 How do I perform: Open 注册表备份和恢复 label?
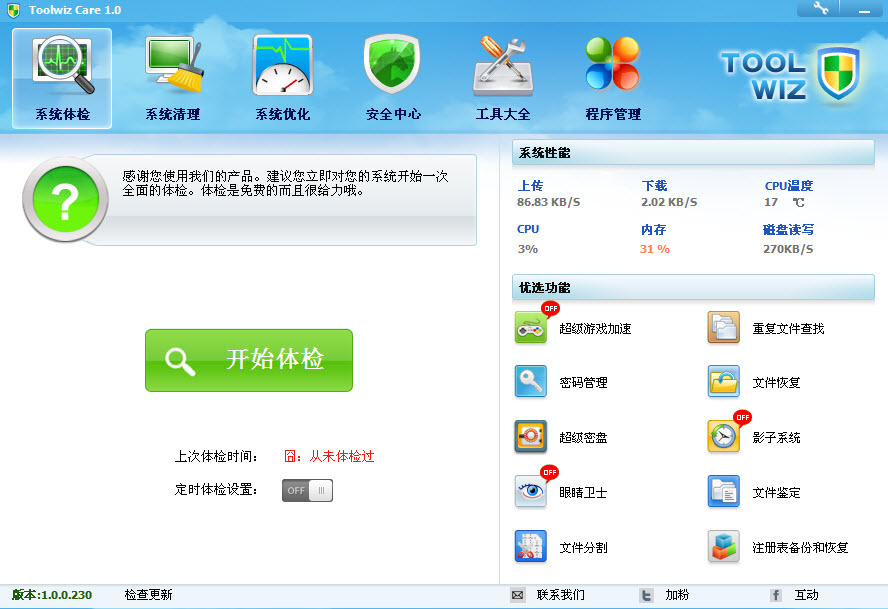pyautogui.click(x=800, y=548)
